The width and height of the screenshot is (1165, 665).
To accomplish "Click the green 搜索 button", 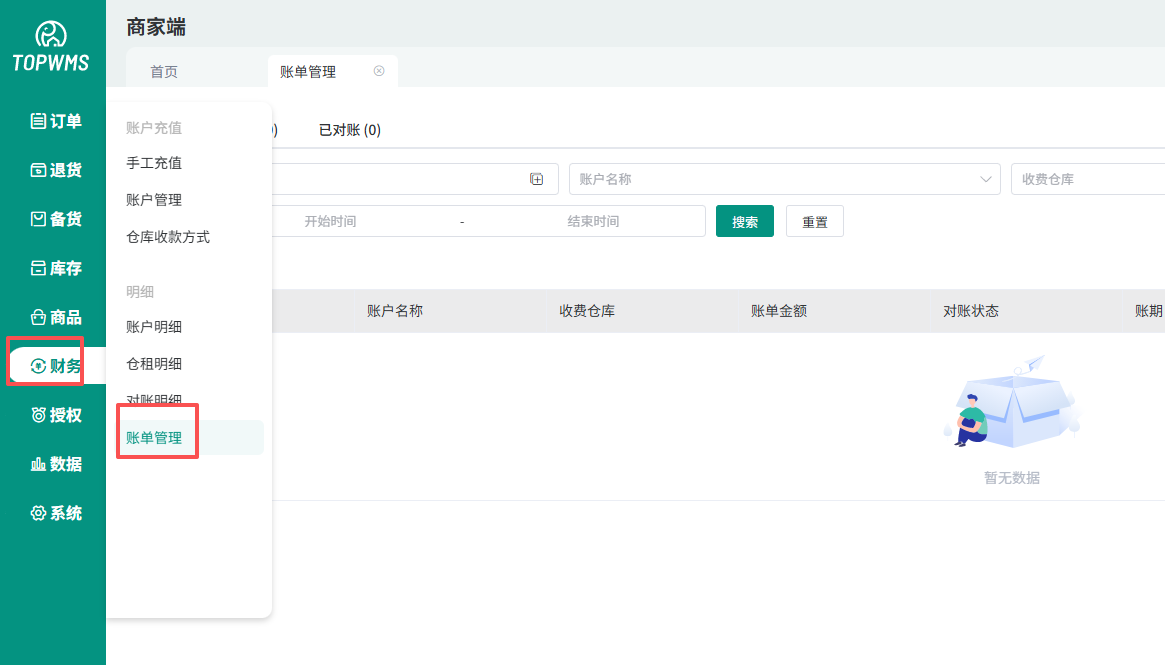I will click(x=745, y=221).
